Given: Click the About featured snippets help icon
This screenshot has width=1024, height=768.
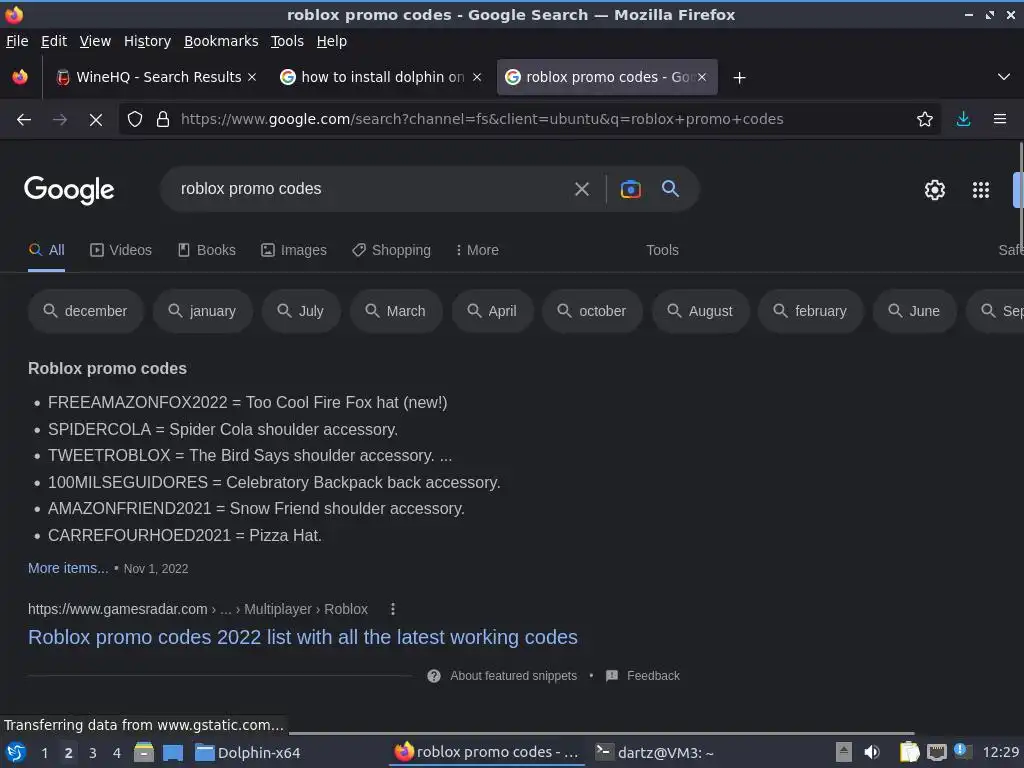Looking at the screenshot, I should (434, 676).
